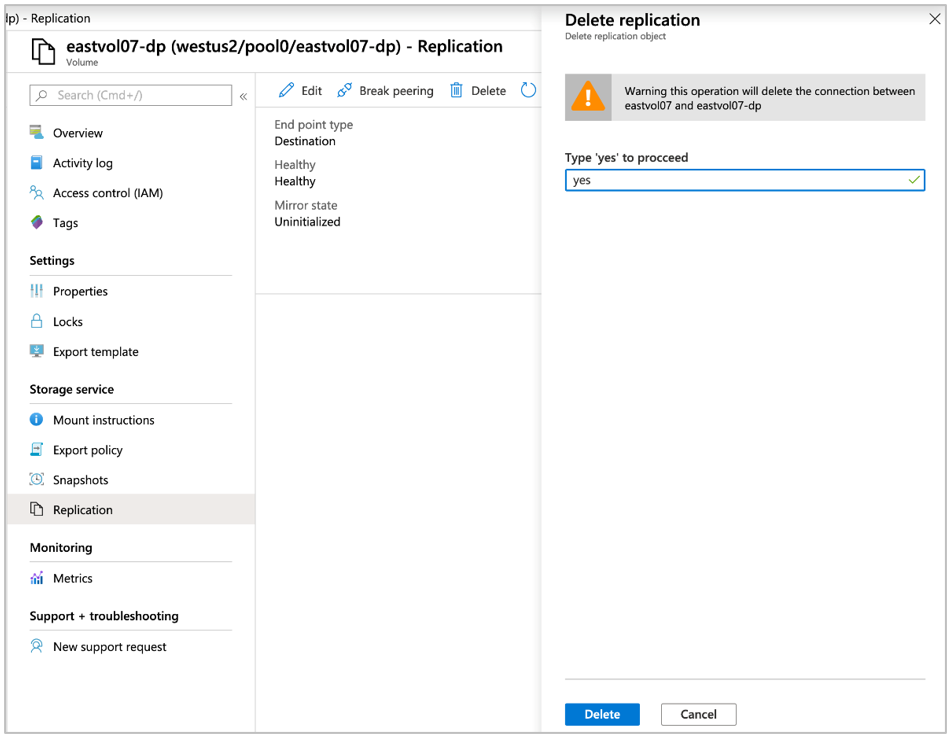Click the Search (Cmd+/) field

[x=131, y=95]
